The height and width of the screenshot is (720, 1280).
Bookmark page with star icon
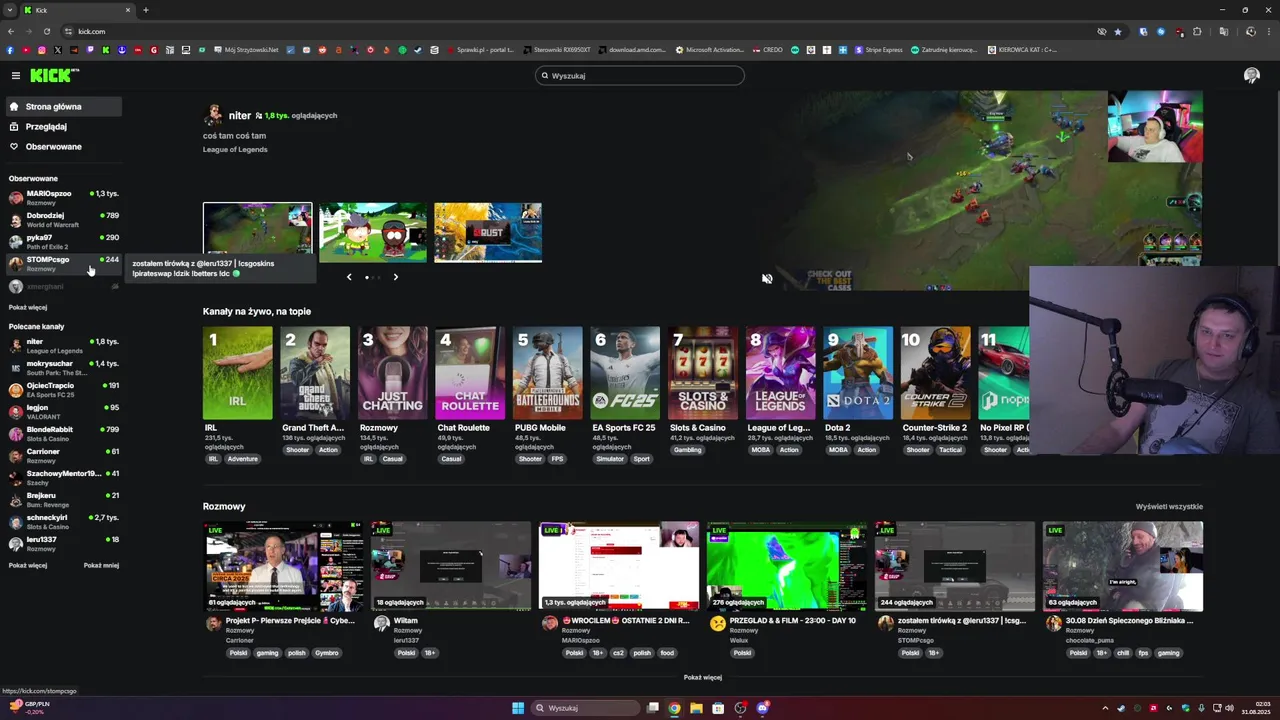[x=1118, y=31]
